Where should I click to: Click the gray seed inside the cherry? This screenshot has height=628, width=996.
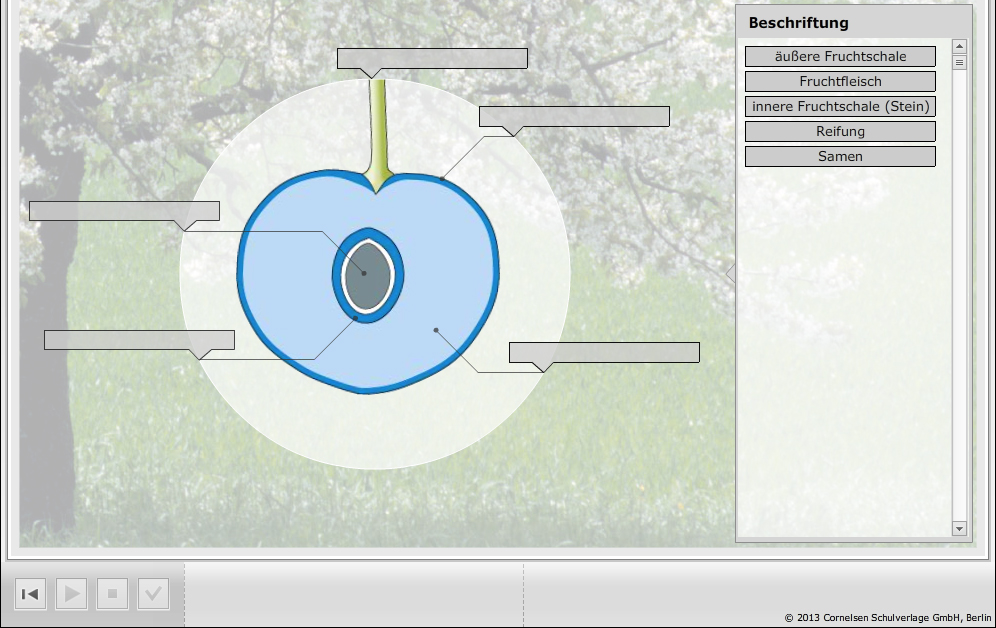click(367, 275)
